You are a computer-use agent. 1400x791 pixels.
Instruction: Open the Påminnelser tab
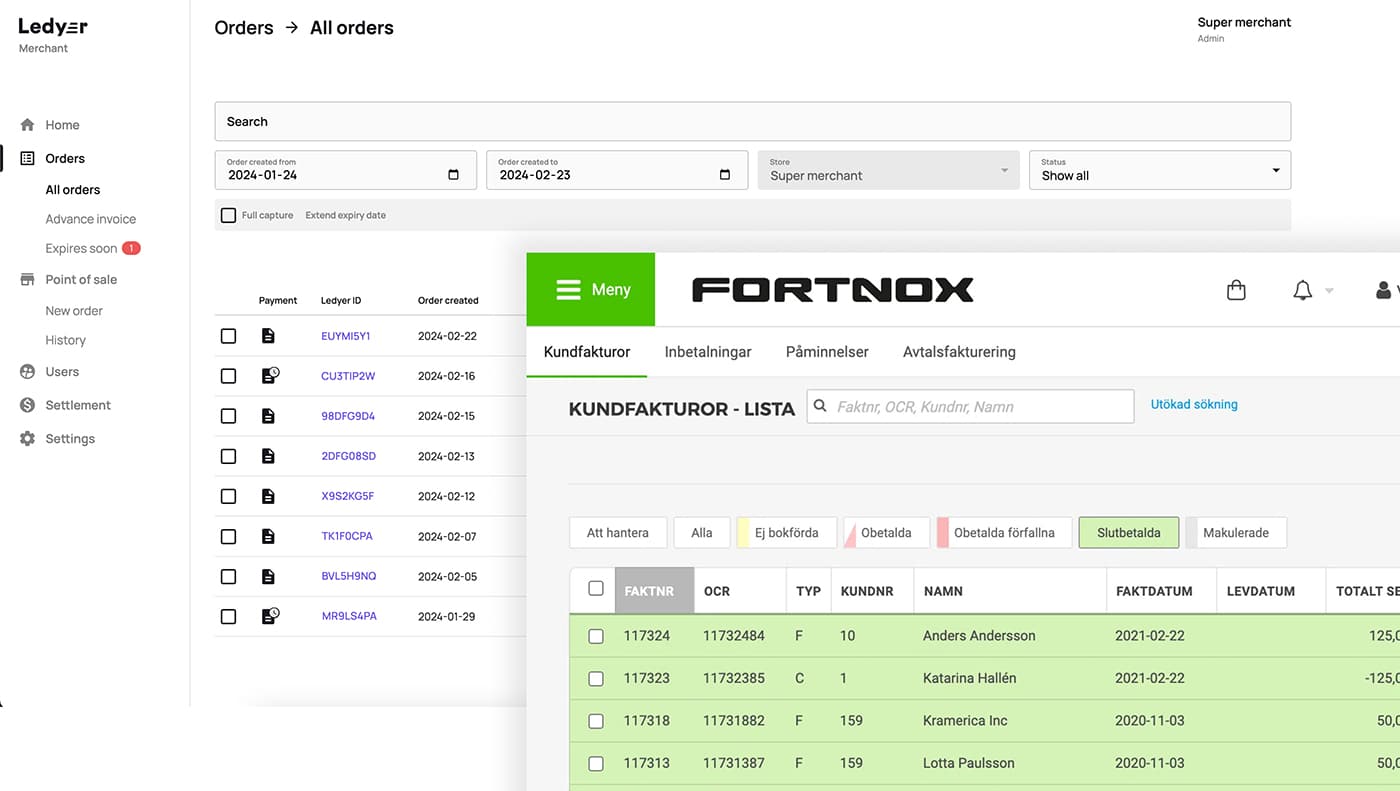pos(827,352)
